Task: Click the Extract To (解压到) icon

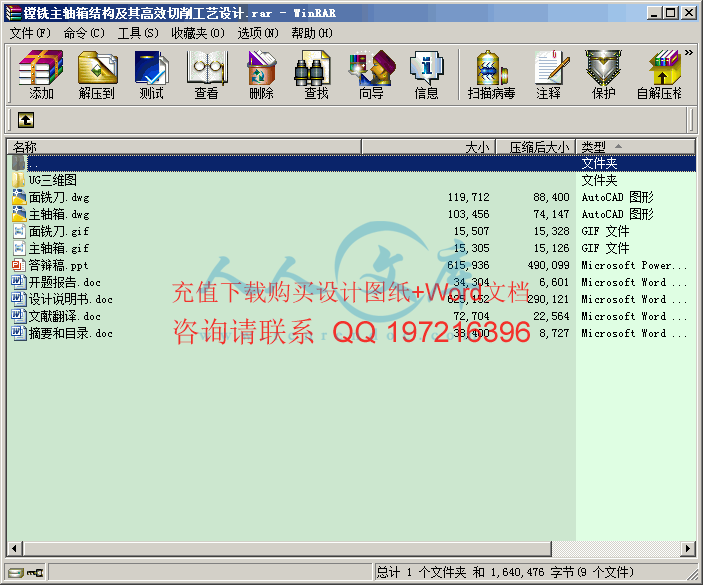Action: click(x=96, y=74)
